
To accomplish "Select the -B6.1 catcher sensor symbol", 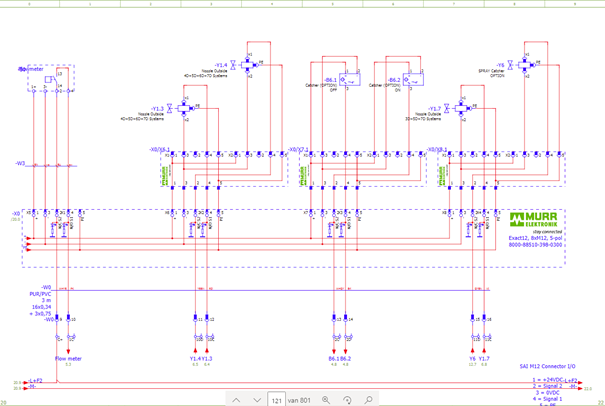I will [346, 80].
